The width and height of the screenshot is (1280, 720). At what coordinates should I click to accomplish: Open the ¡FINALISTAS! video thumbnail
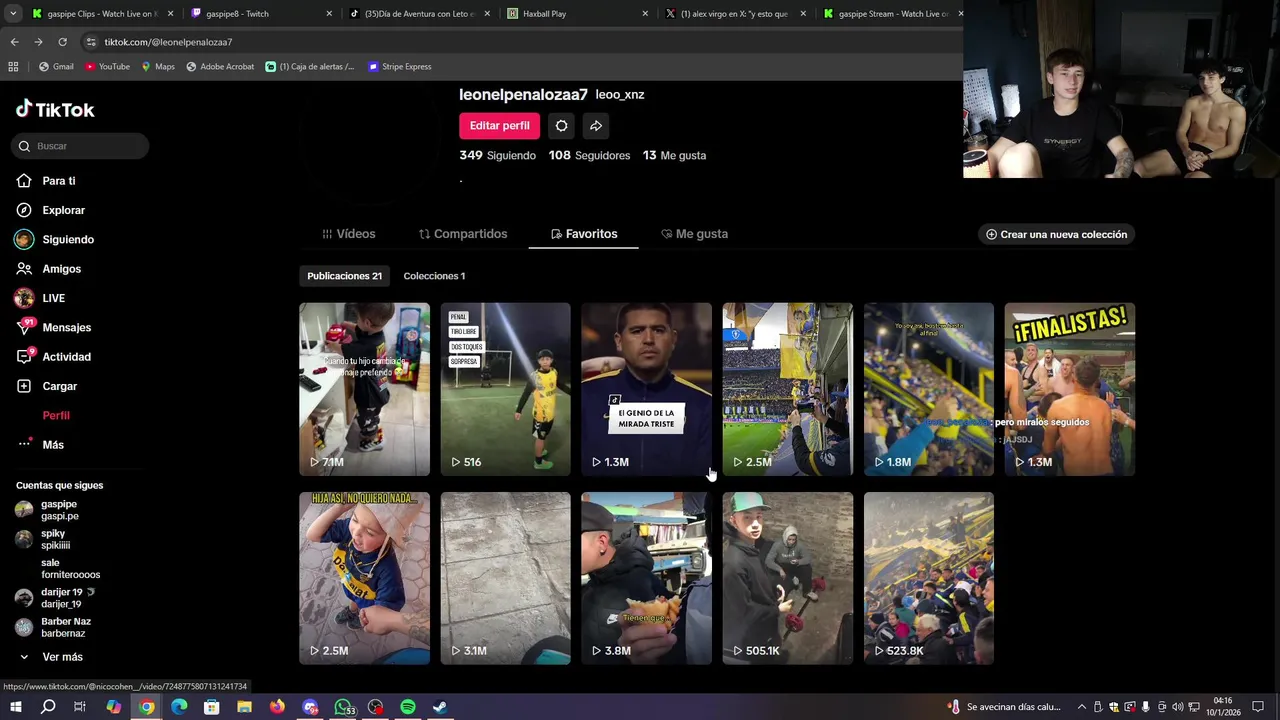tap(1069, 389)
